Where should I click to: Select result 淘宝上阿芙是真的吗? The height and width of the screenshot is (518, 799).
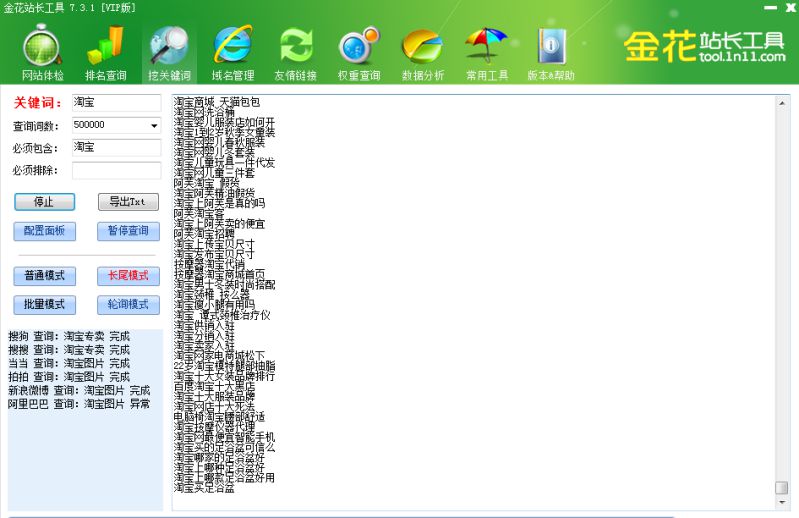[x=219, y=203]
